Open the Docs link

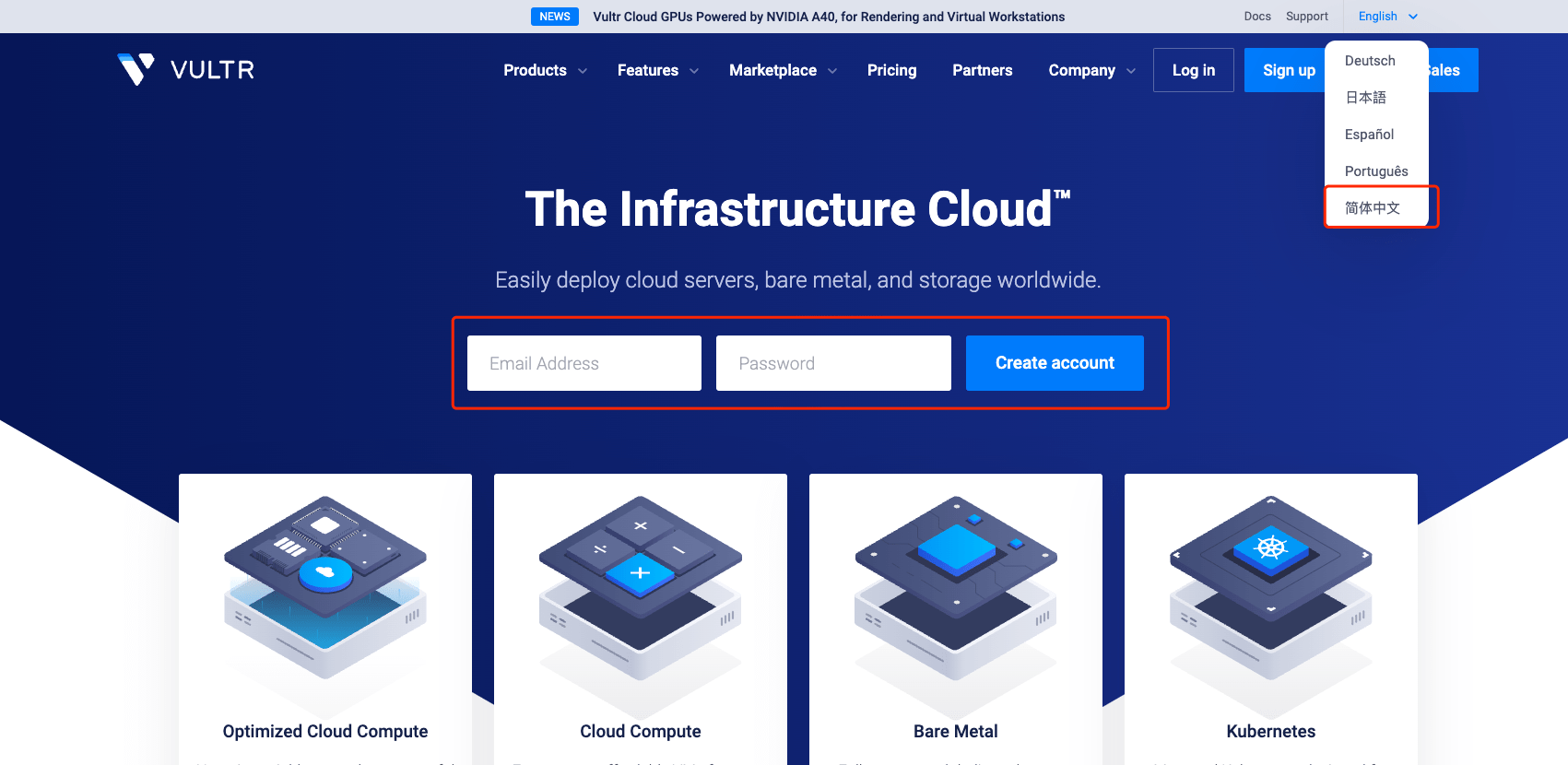(x=1257, y=17)
